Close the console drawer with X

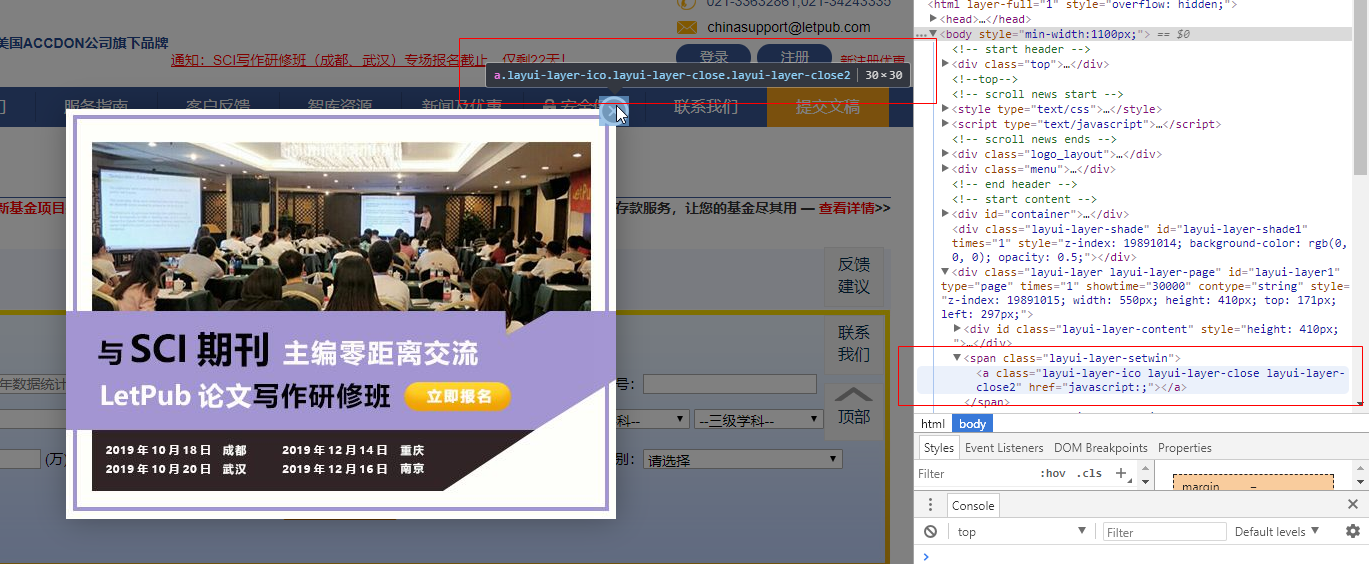pos(1353,505)
